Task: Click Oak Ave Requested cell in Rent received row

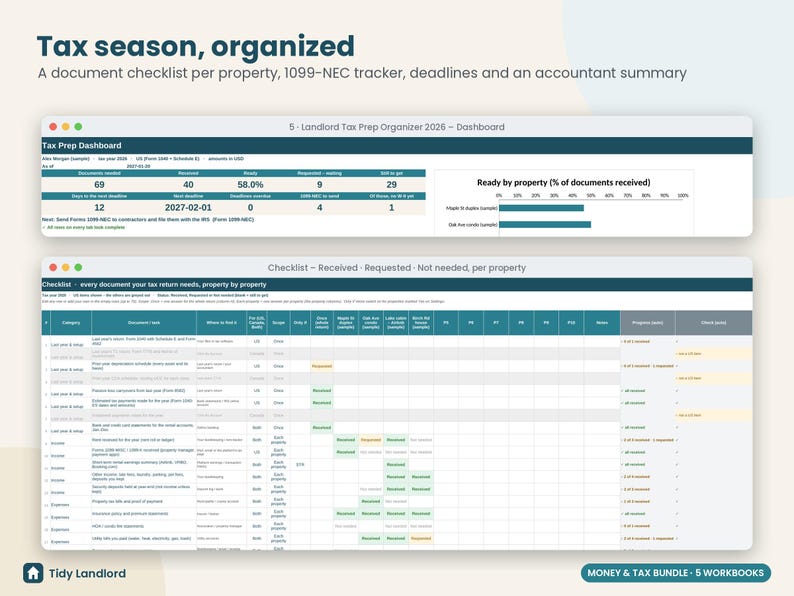Action: click(371, 440)
